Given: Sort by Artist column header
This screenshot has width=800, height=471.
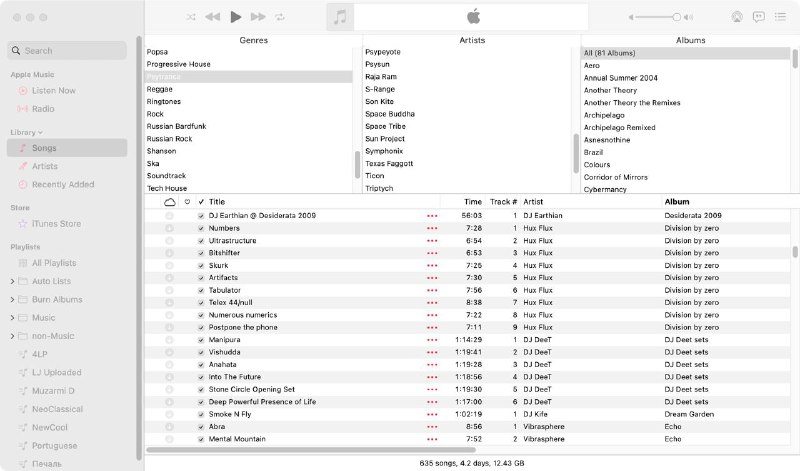Looking at the screenshot, I should click(533, 202).
